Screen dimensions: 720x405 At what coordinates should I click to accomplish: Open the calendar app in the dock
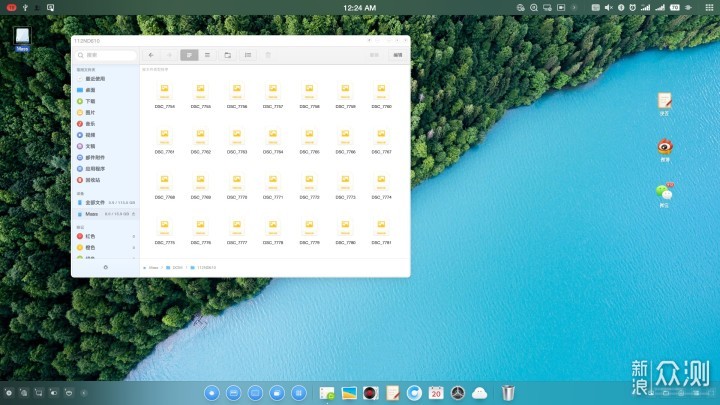[436, 393]
